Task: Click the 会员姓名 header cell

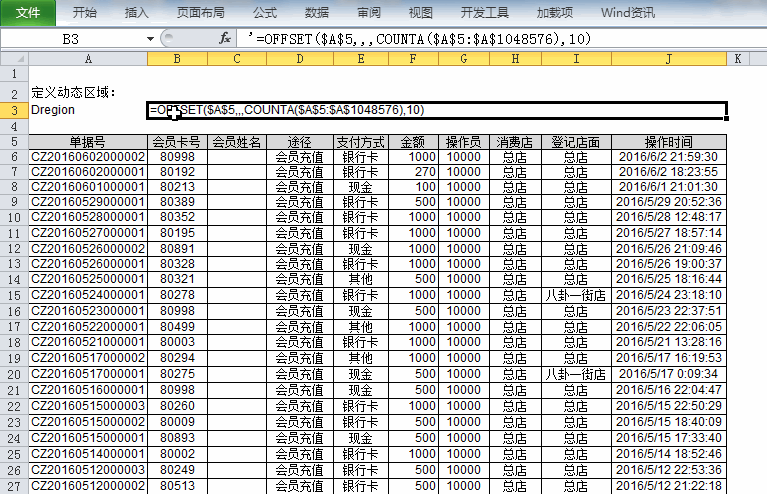Action: [237, 142]
